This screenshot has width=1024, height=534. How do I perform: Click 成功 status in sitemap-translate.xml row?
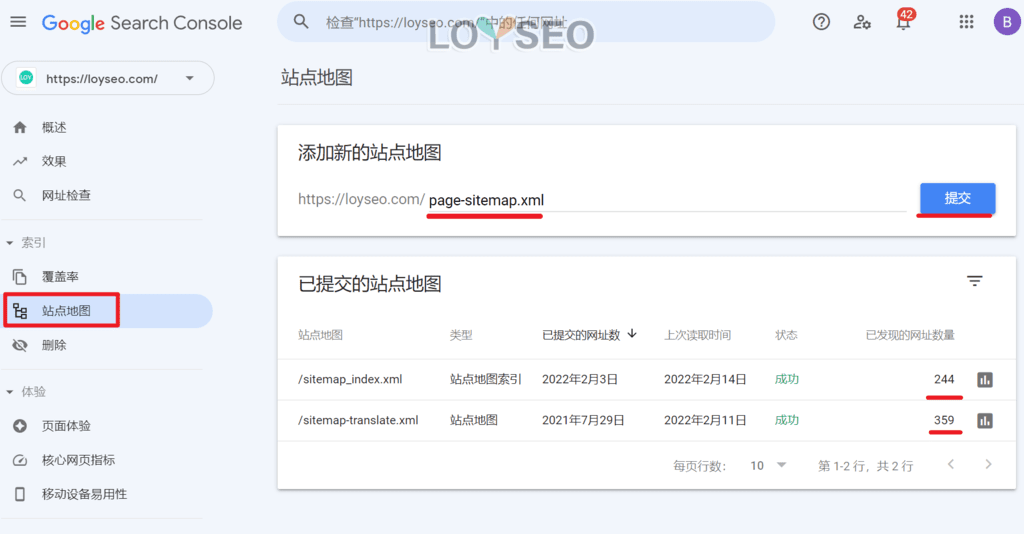click(x=786, y=420)
